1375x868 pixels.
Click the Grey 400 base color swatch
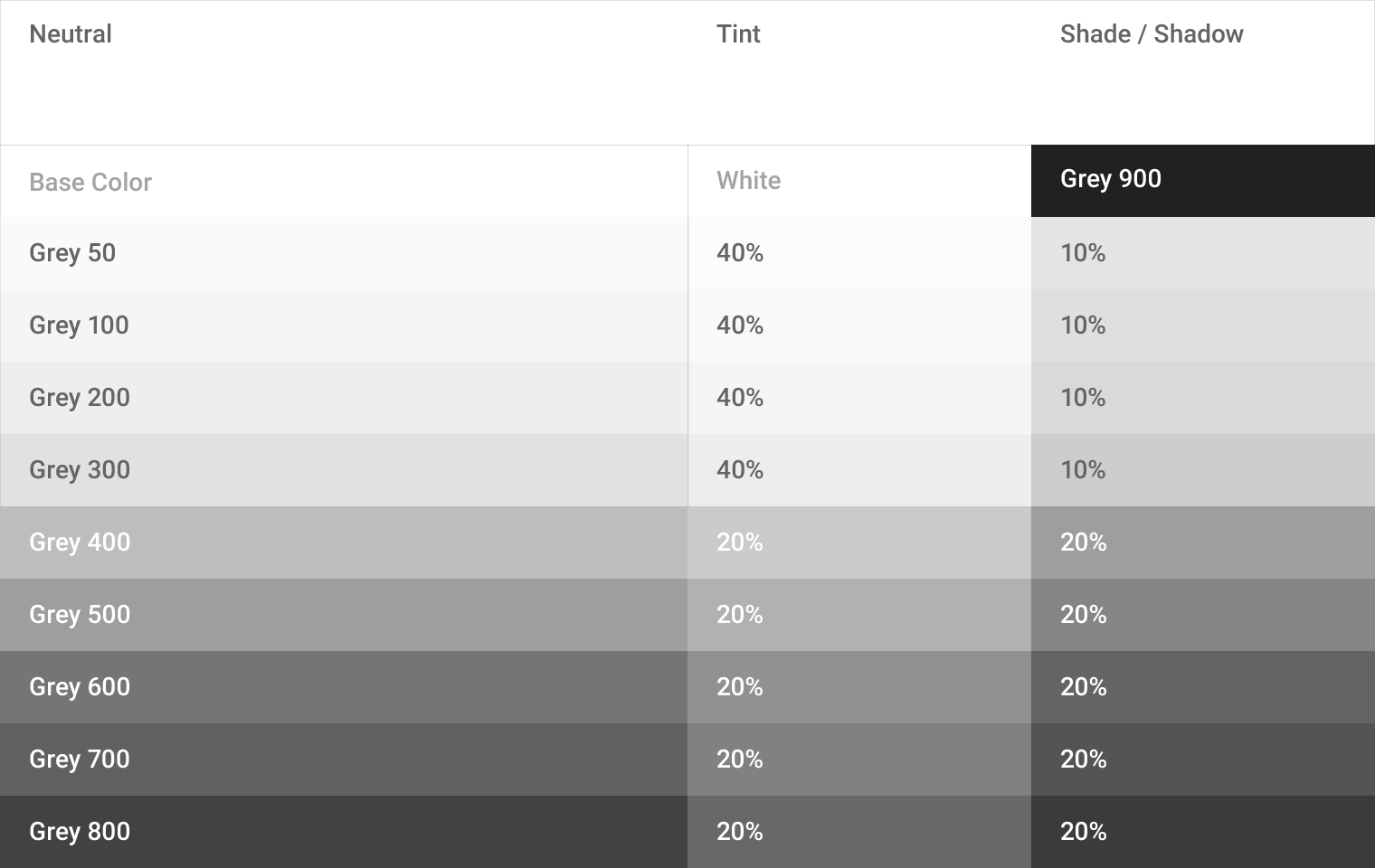(x=344, y=542)
